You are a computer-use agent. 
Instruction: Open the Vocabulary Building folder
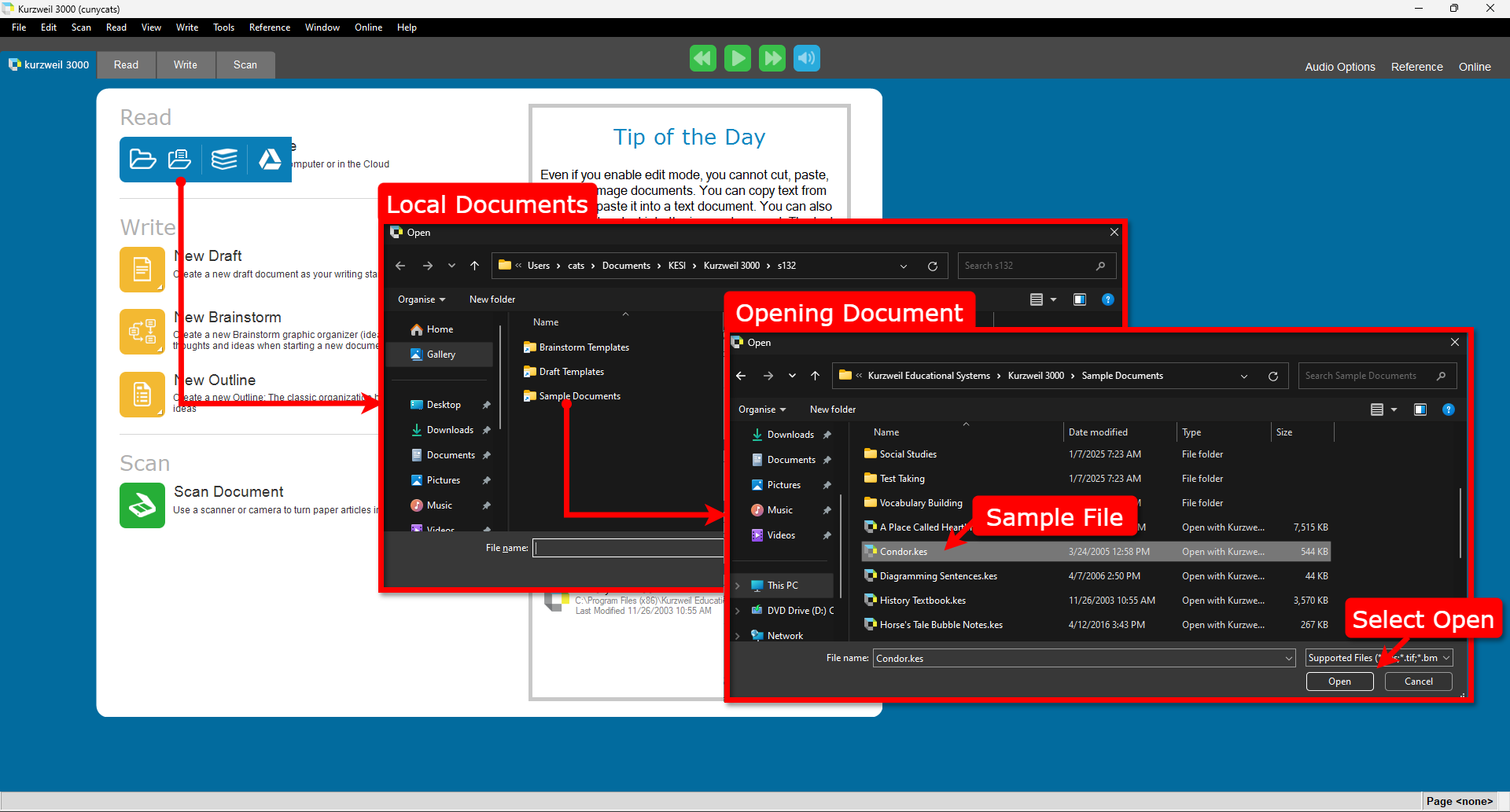[1096, 503]
